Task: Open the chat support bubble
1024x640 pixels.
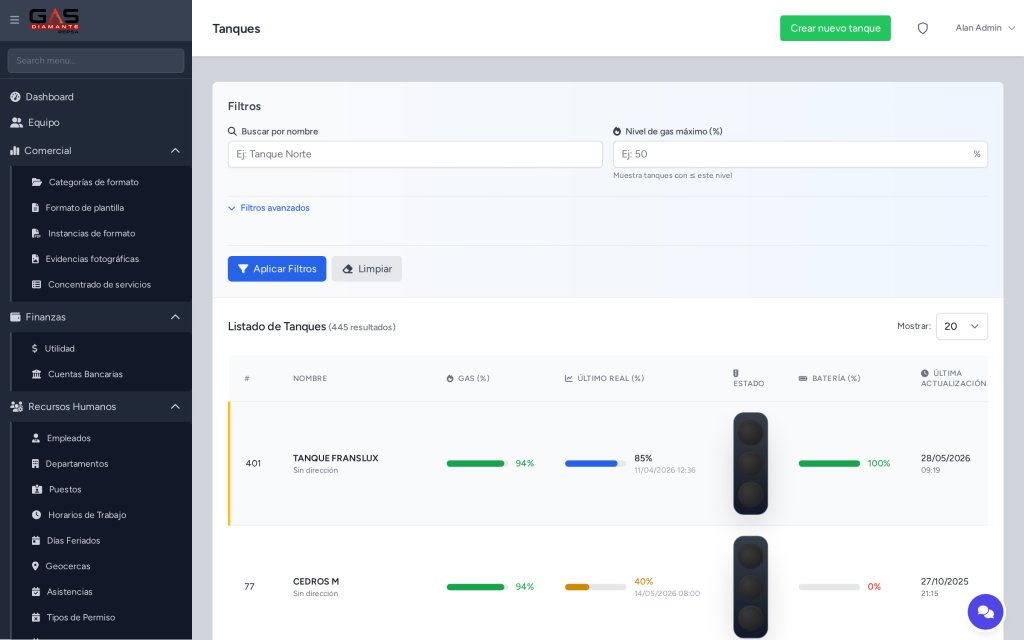Action: (985, 612)
